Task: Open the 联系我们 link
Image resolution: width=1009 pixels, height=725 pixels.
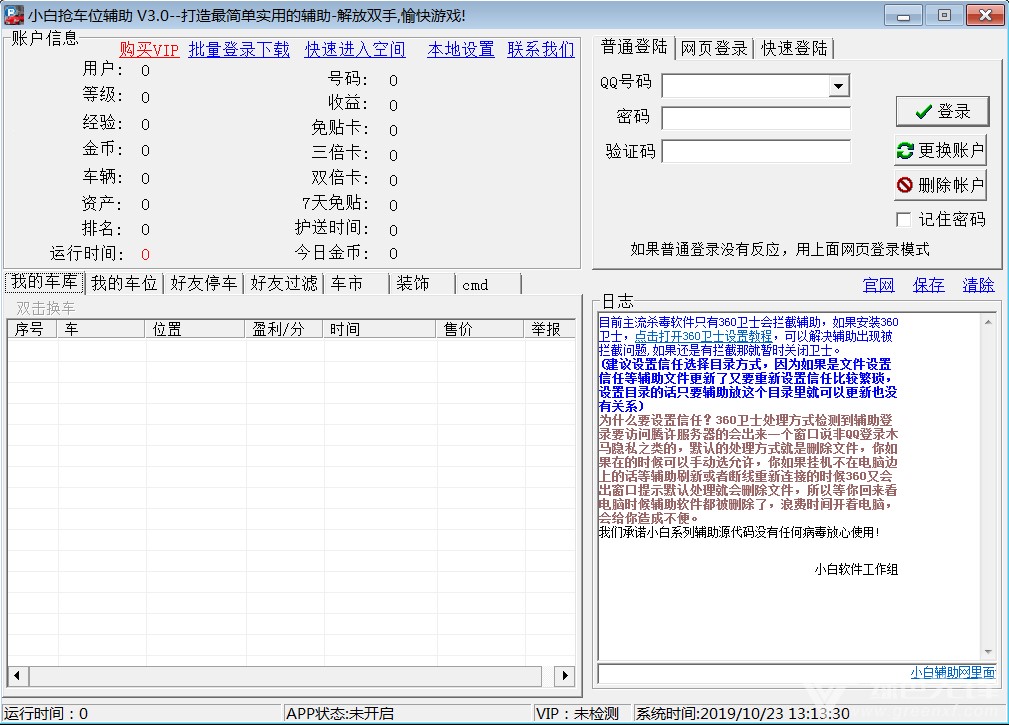Action: tap(541, 50)
